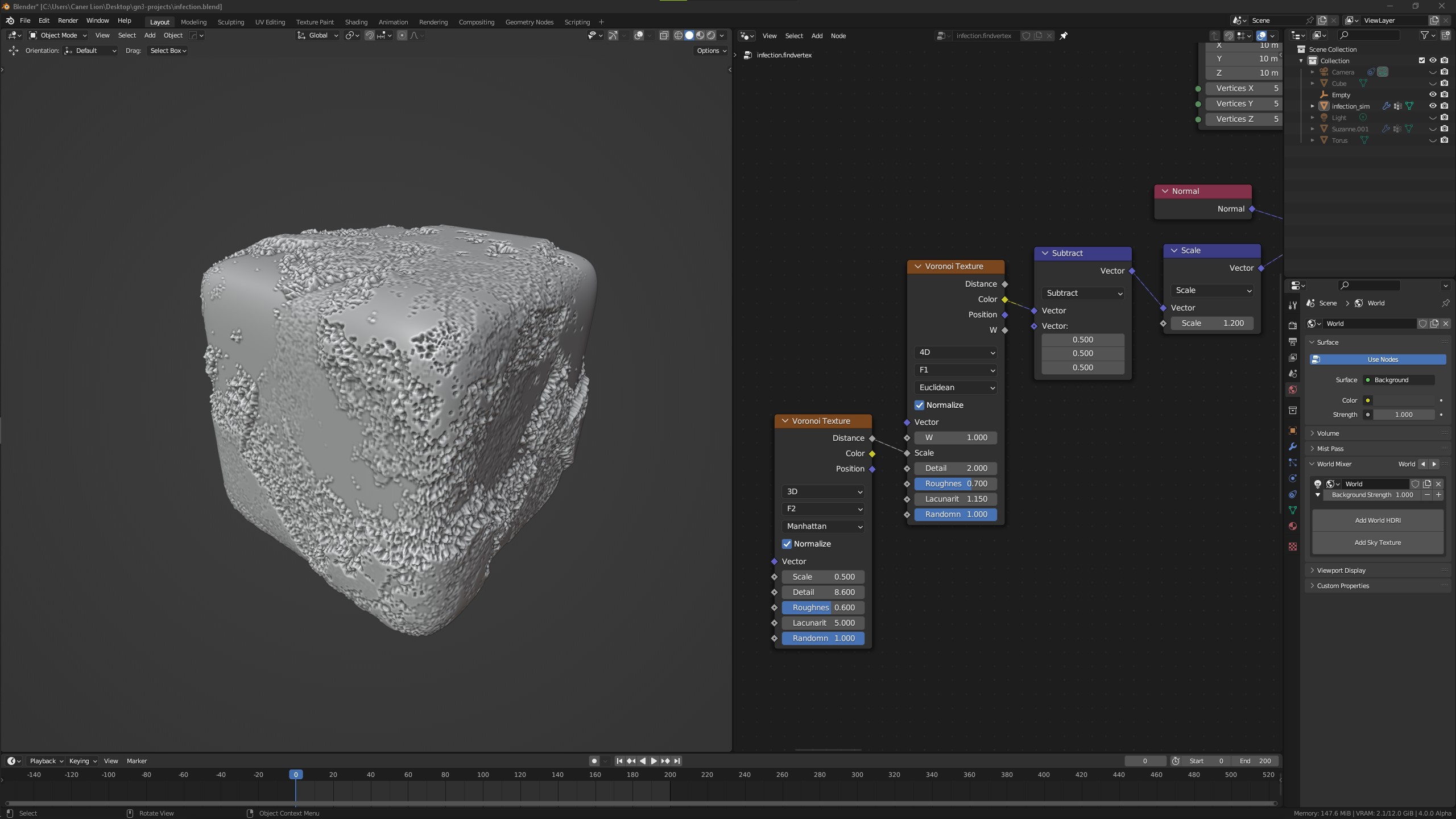Expand Manhattan feature dropdown in Voronoi node

pyautogui.click(x=822, y=526)
